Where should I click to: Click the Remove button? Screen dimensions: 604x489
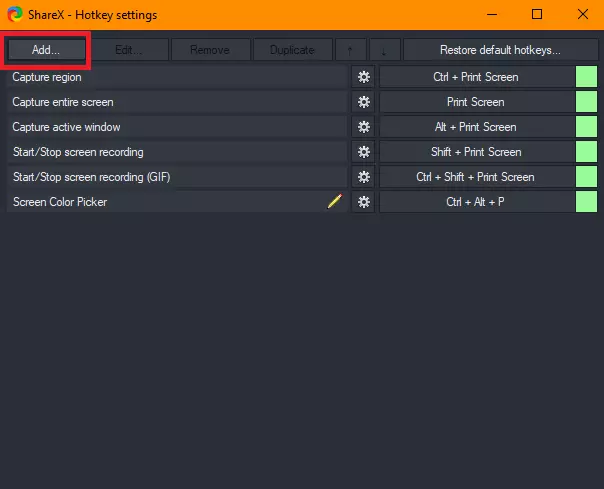(x=210, y=50)
